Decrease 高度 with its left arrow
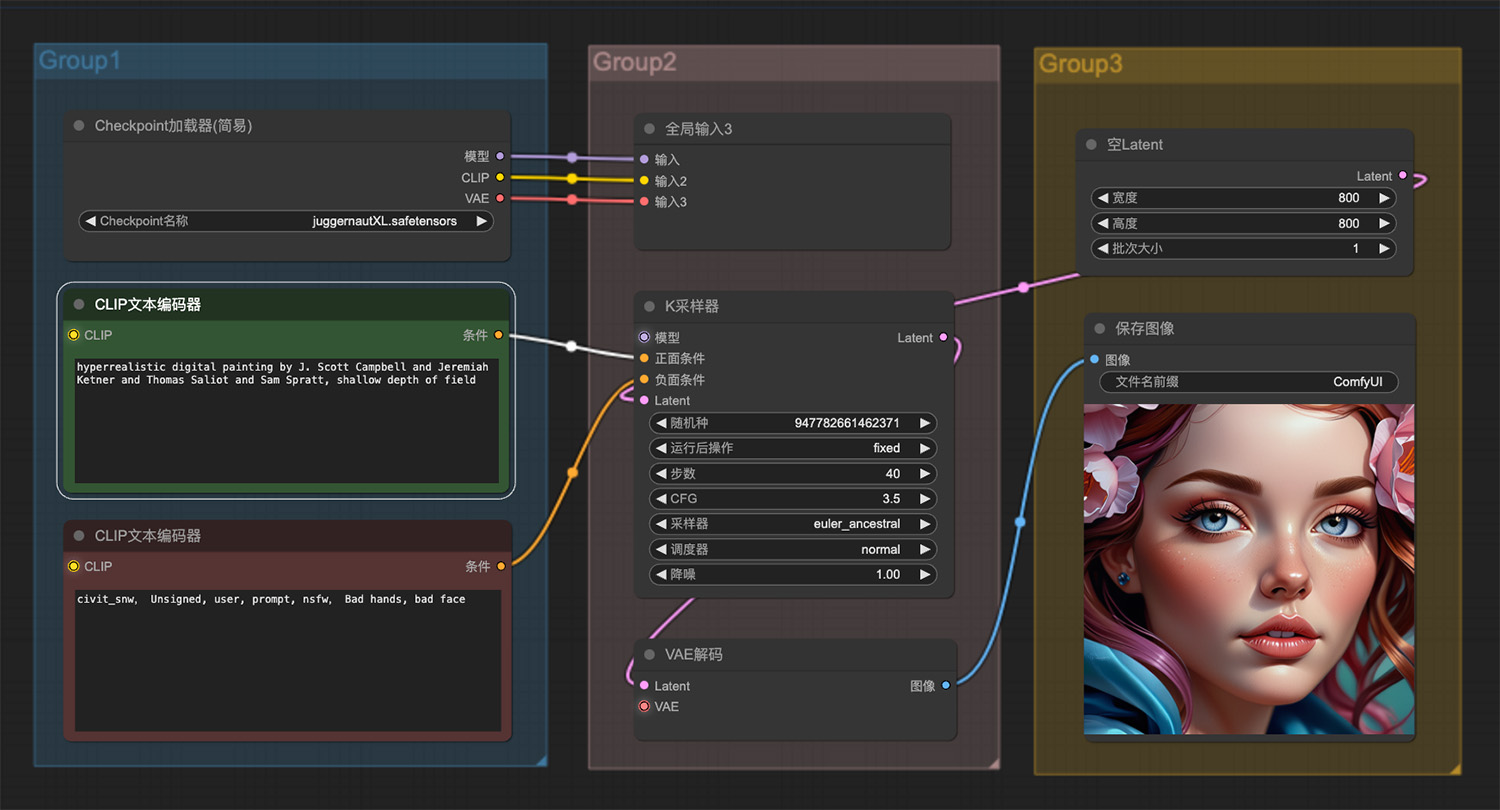 (x=1103, y=223)
